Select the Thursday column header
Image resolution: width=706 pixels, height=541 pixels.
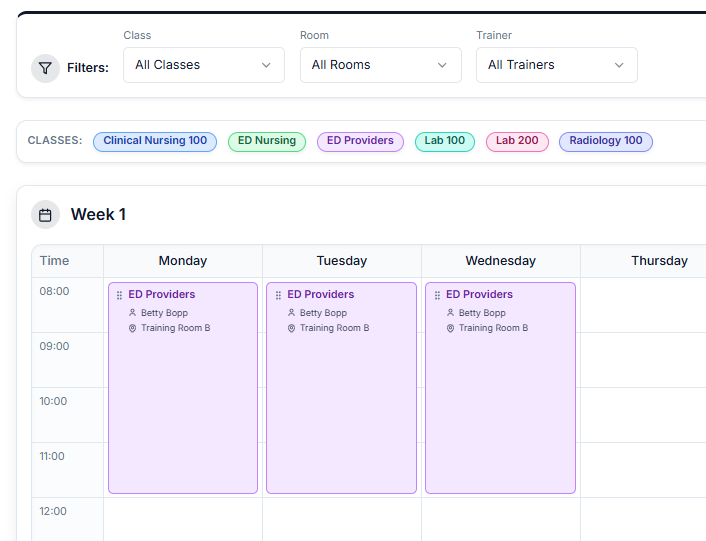click(659, 261)
